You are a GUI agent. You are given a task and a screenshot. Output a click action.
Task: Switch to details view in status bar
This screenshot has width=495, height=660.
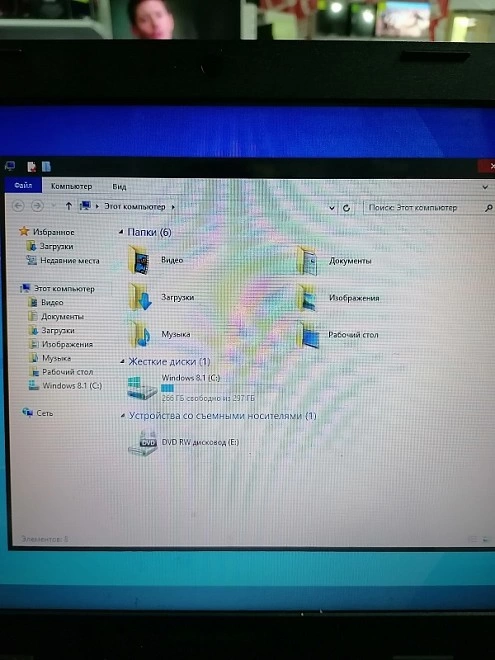pyautogui.click(x=474, y=539)
